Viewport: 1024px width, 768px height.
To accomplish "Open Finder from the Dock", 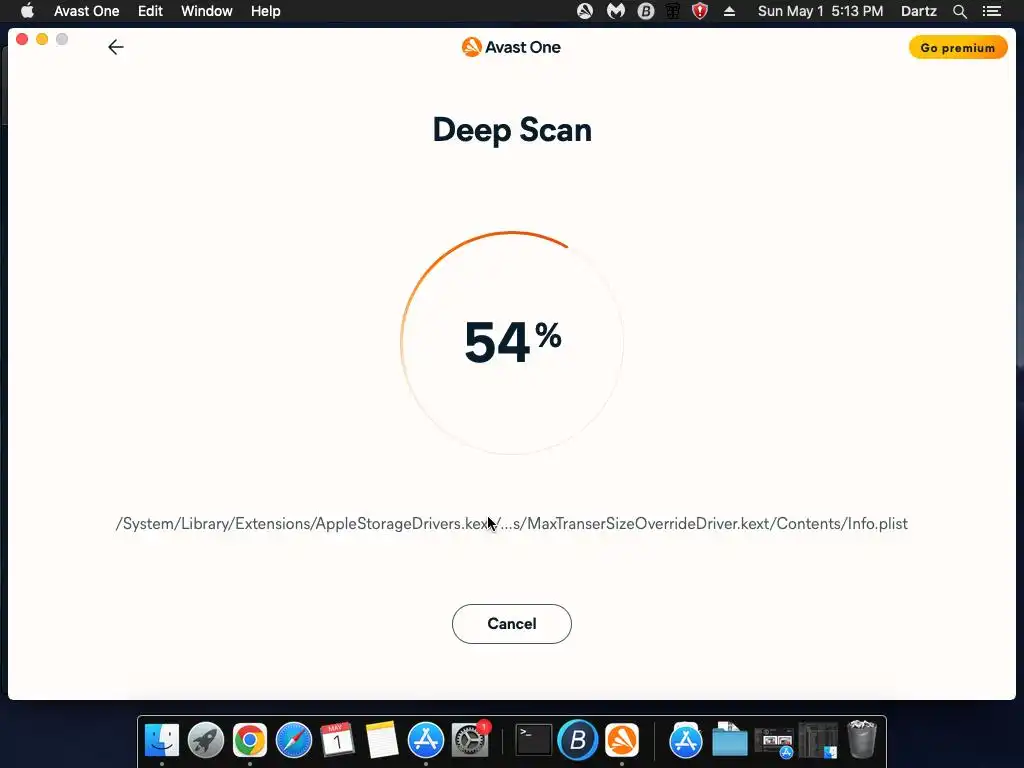I will [x=161, y=741].
